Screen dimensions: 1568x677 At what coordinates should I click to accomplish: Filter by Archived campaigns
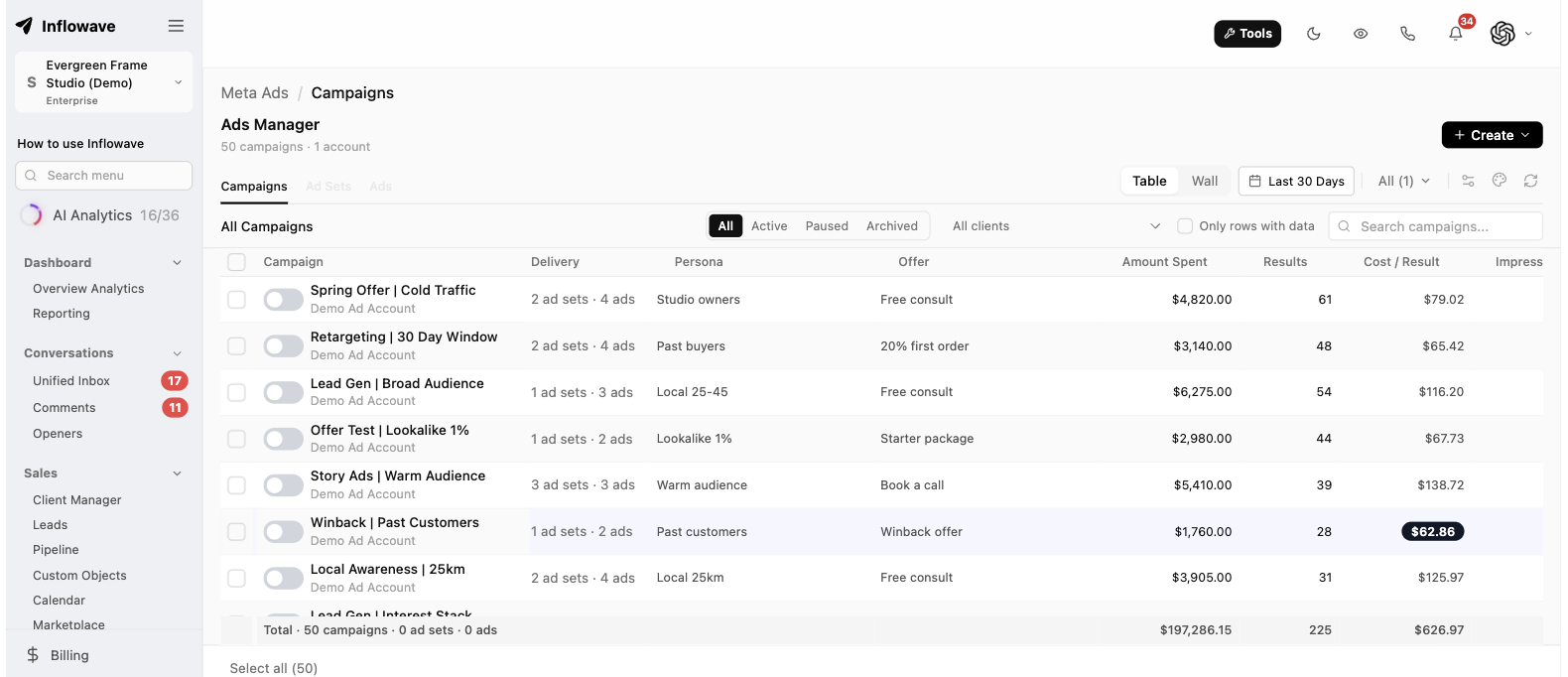(892, 226)
